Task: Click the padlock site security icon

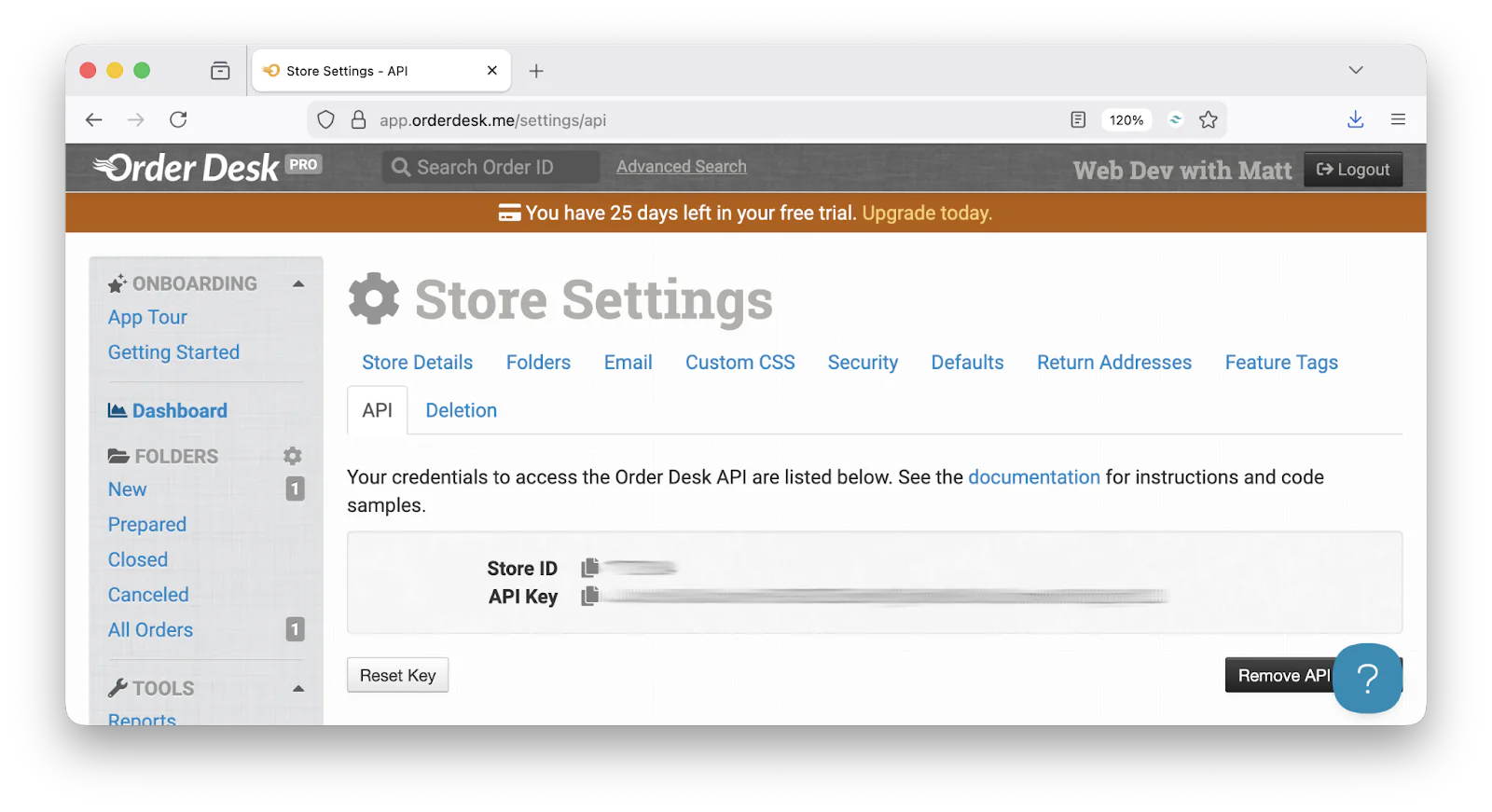Action: coord(358,119)
